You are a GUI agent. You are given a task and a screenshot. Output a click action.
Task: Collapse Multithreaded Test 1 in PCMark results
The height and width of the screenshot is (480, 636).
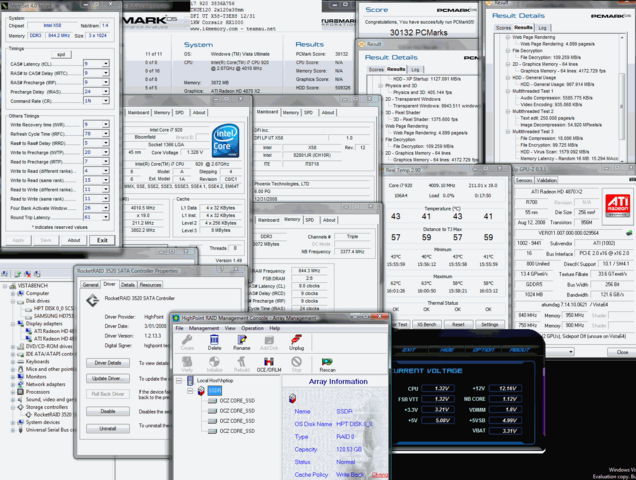(x=507, y=91)
